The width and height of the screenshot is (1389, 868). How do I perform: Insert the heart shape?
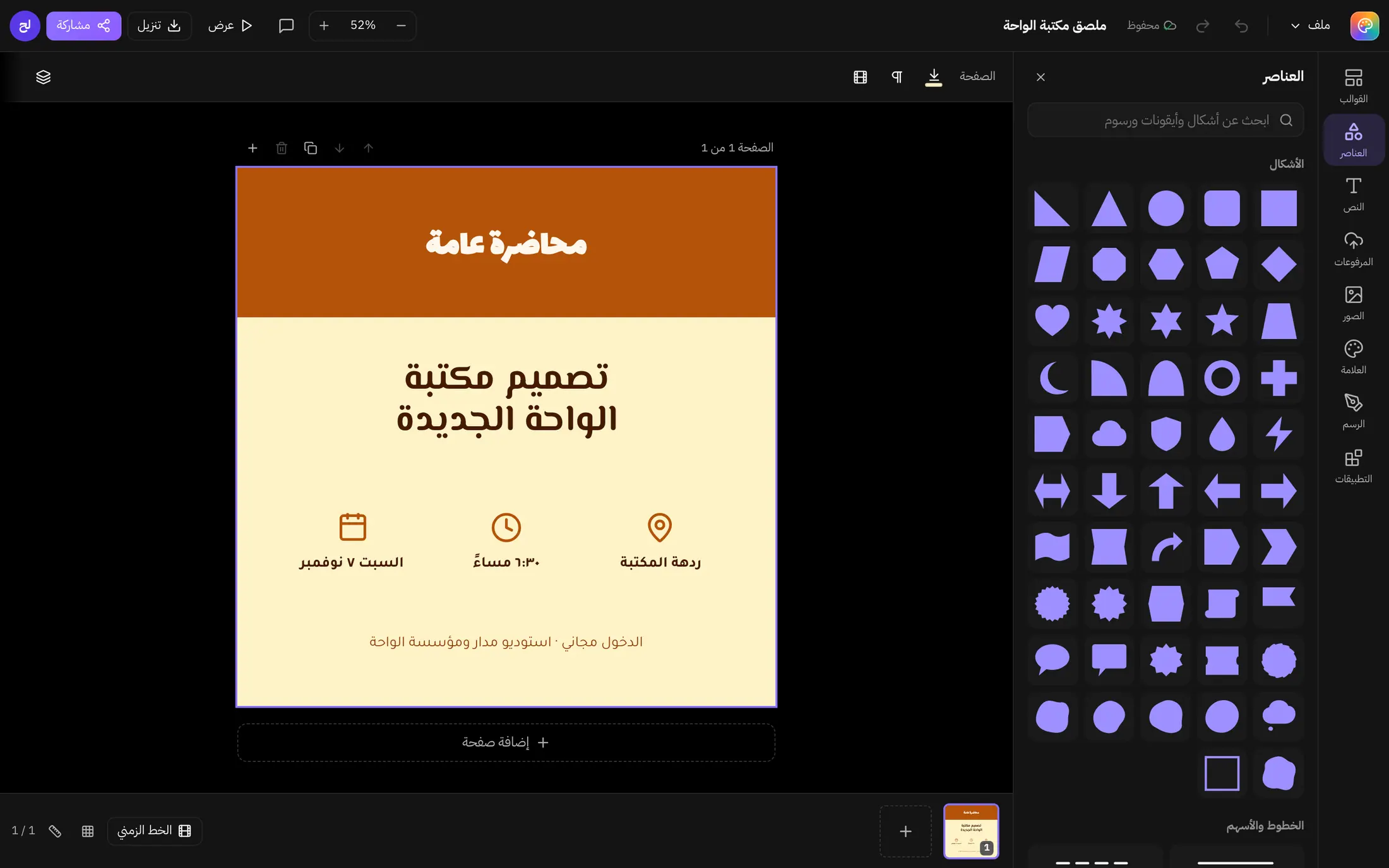click(1052, 321)
